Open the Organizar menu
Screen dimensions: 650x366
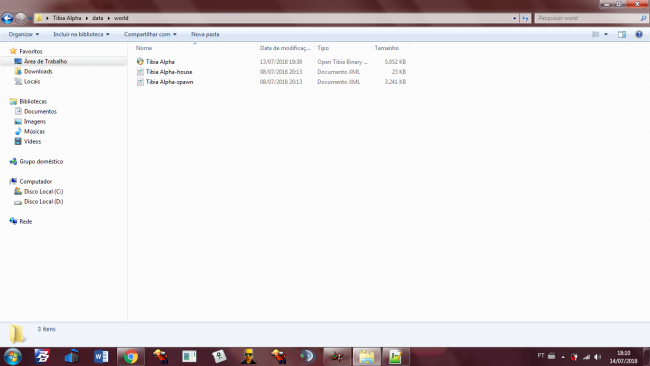[x=24, y=34]
